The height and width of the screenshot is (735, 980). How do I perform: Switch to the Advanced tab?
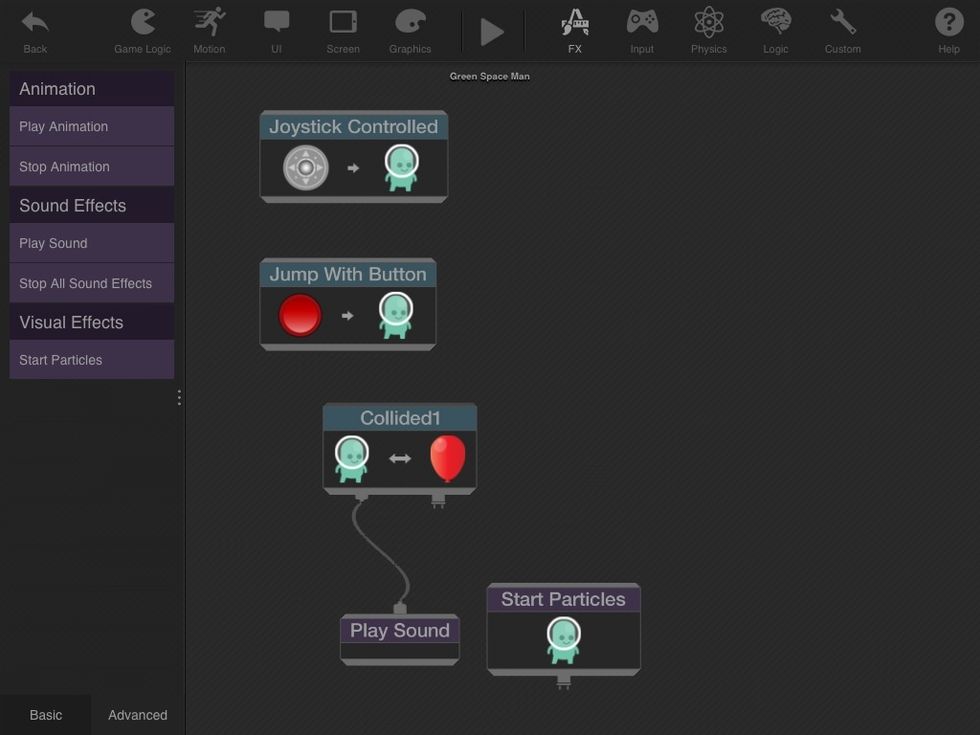pyautogui.click(x=138, y=715)
